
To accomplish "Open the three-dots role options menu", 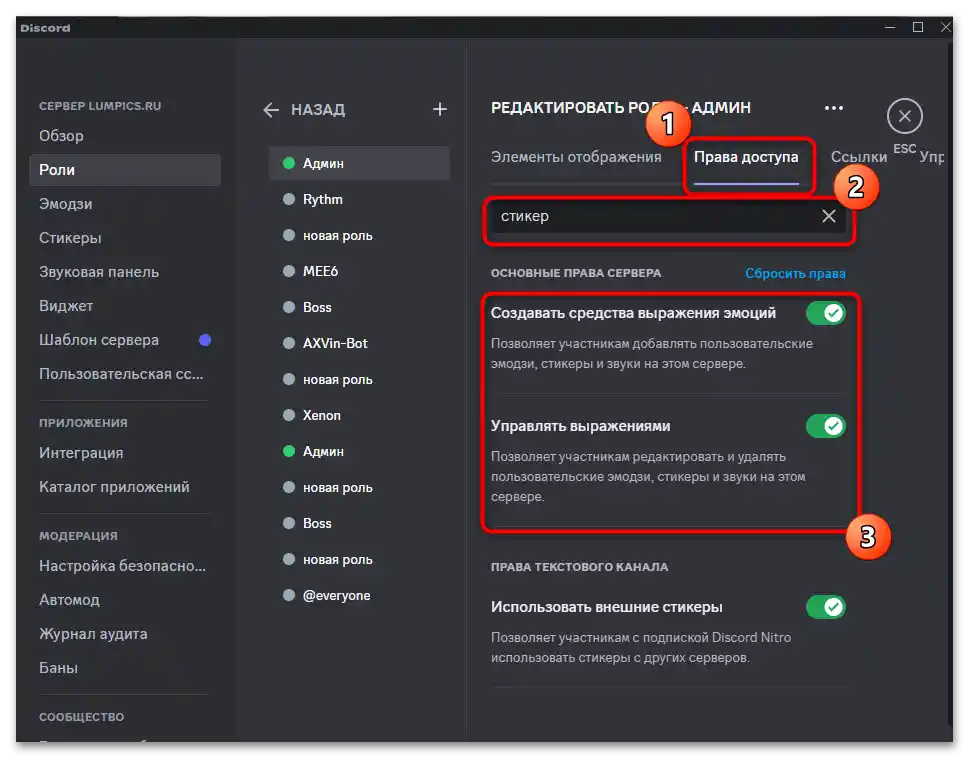I will click(x=833, y=108).
